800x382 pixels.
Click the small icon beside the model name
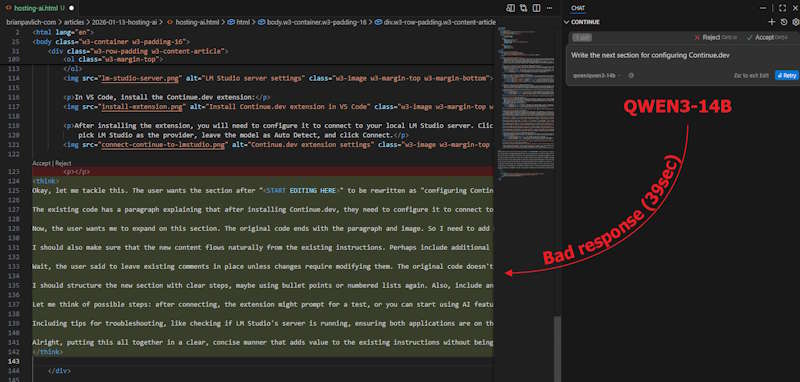(x=631, y=75)
